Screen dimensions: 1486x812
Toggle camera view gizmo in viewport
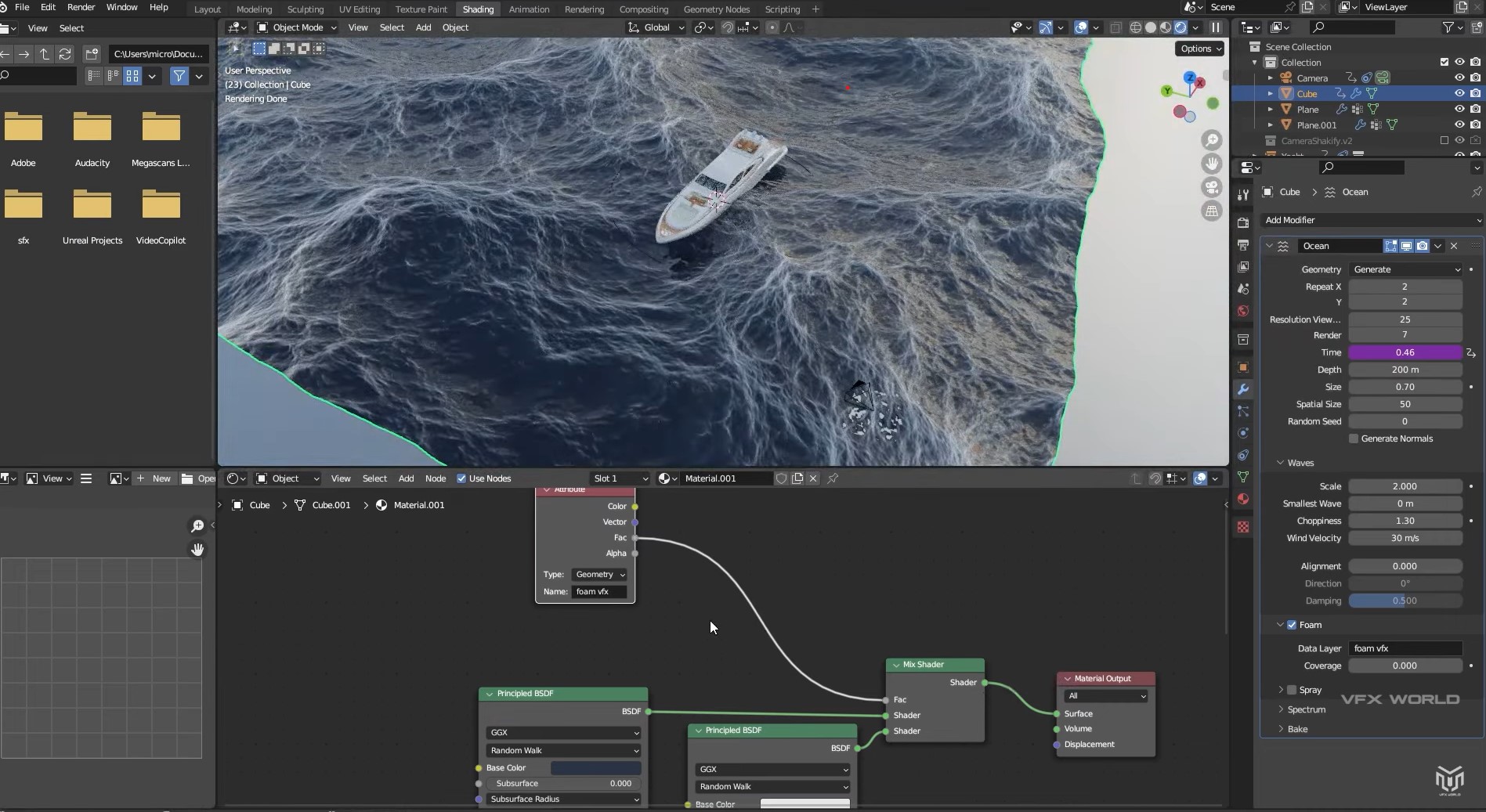(x=1212, y=187)
